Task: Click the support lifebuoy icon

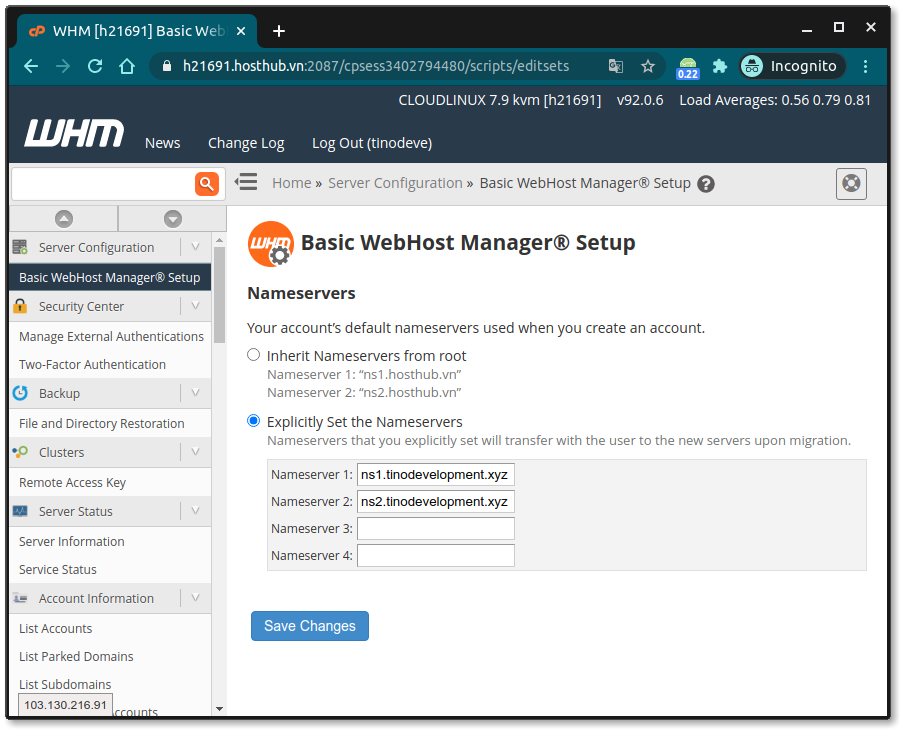Action: 851,183
